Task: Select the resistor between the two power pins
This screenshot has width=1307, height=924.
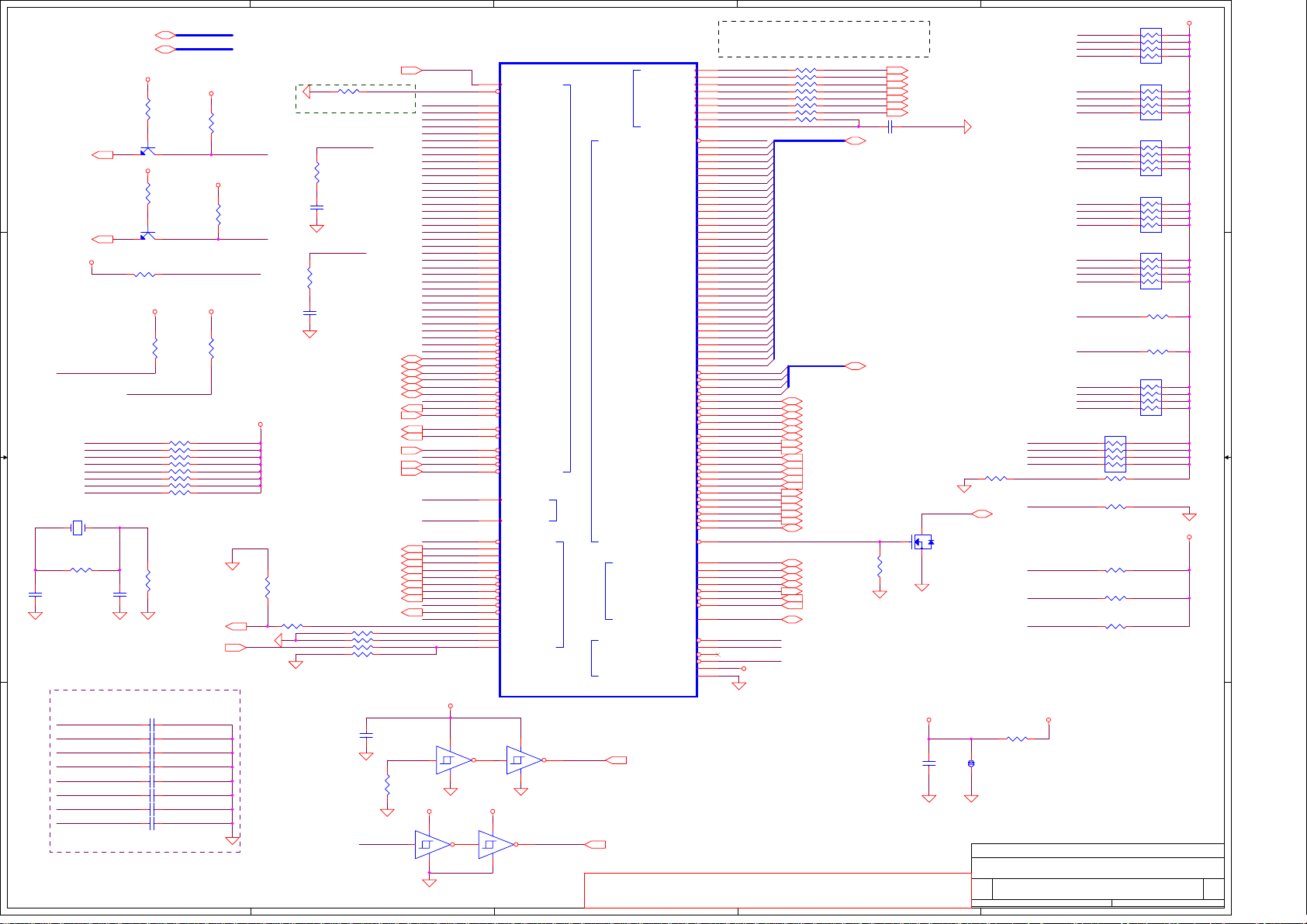Action: coord(1017,739)
